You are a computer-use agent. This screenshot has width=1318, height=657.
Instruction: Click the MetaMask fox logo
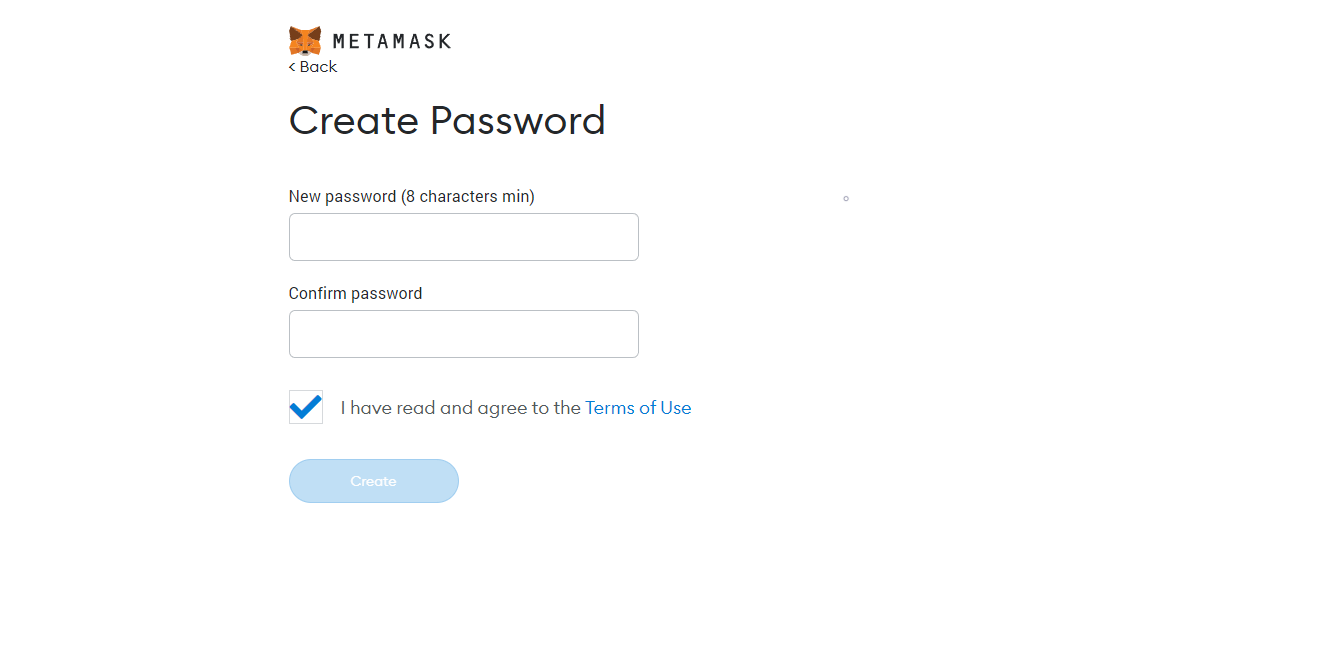305,41
